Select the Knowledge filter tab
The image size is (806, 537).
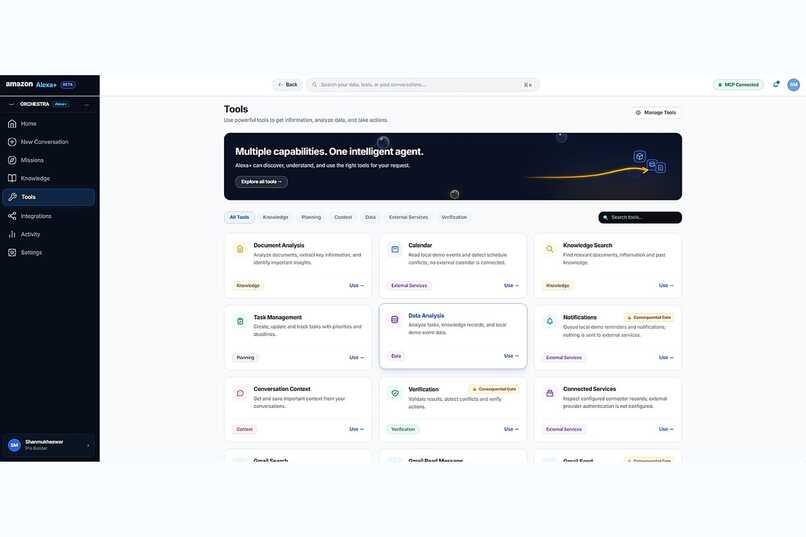[276, 217]
